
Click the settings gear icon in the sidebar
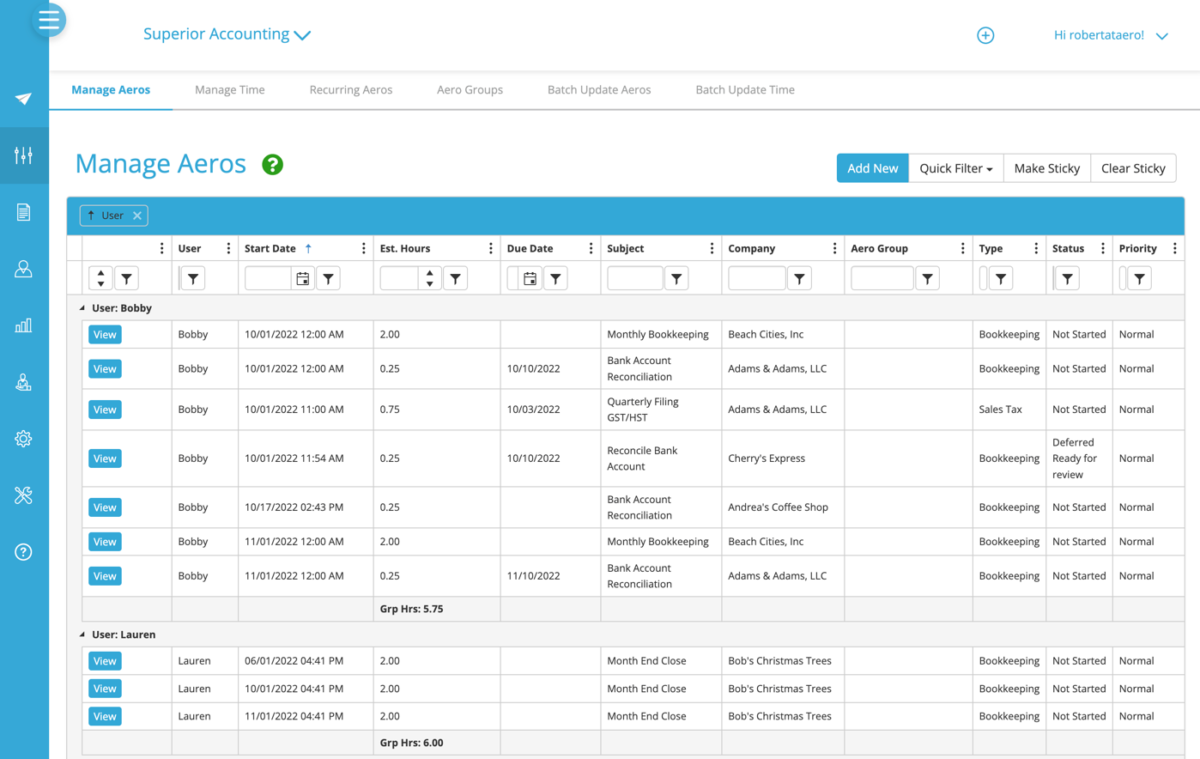point(23,438)
